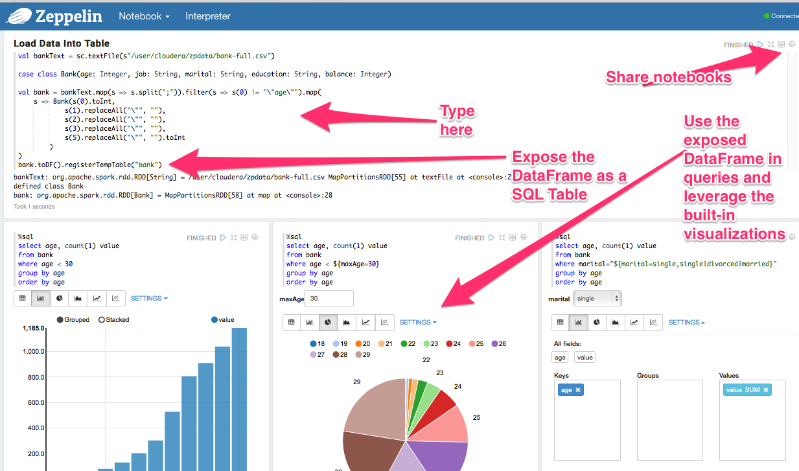This screenshot has width=799, height=471.
Task: Select area chart icon in maxAge paragraph
Action: [x=347, y=322]
